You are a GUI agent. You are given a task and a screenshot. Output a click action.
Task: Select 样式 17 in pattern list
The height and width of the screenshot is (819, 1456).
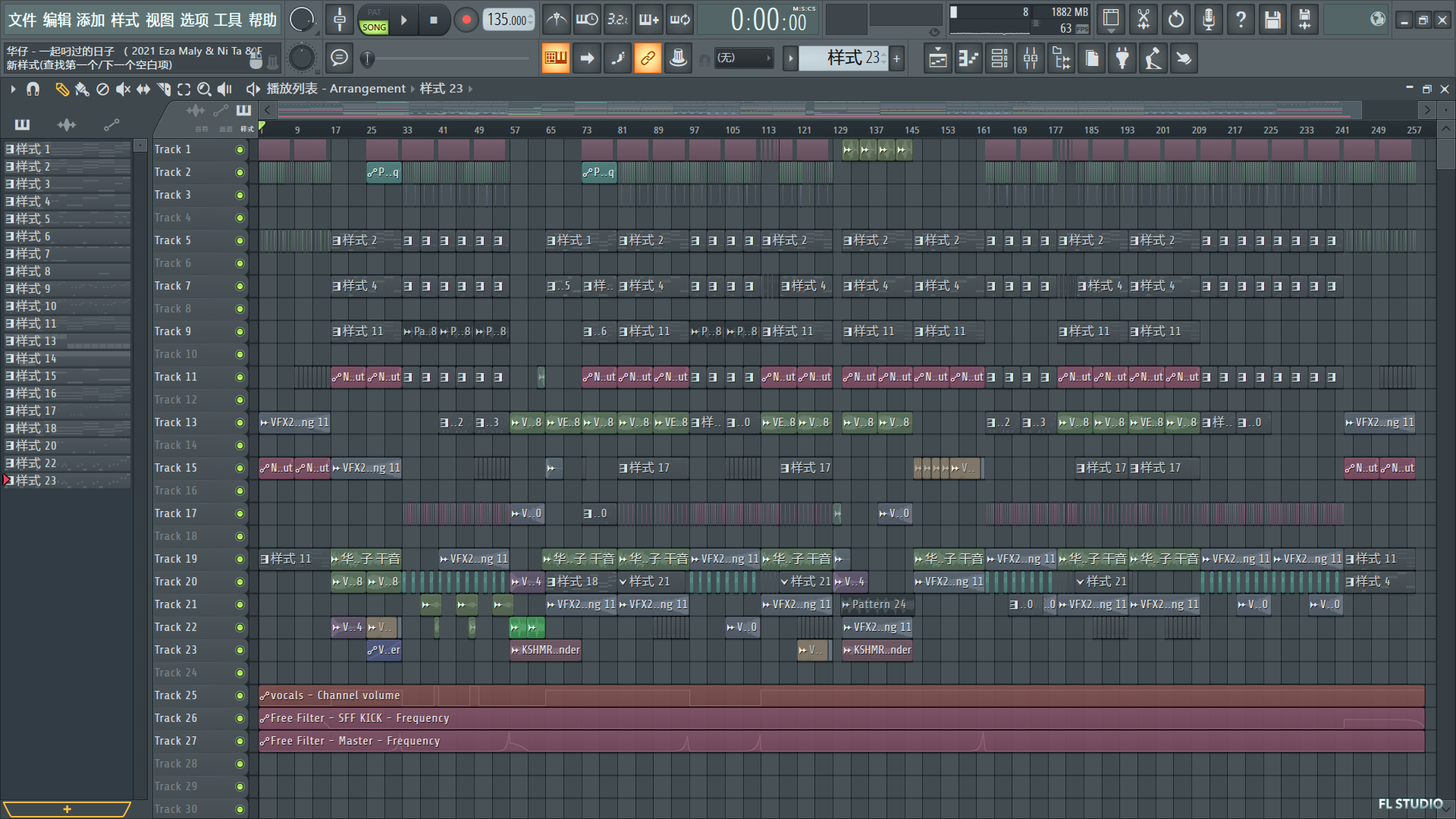coord(67,411)
